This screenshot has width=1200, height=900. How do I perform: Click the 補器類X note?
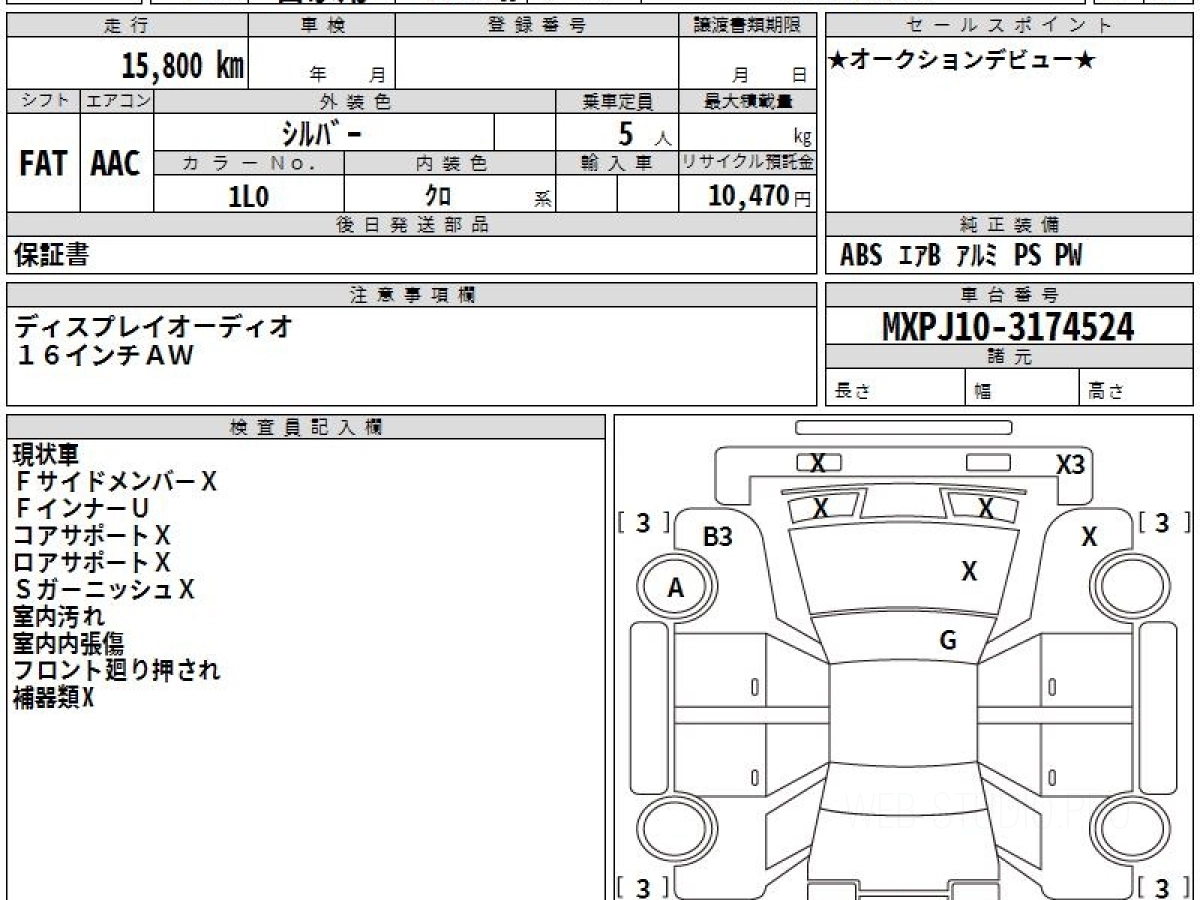53,697
